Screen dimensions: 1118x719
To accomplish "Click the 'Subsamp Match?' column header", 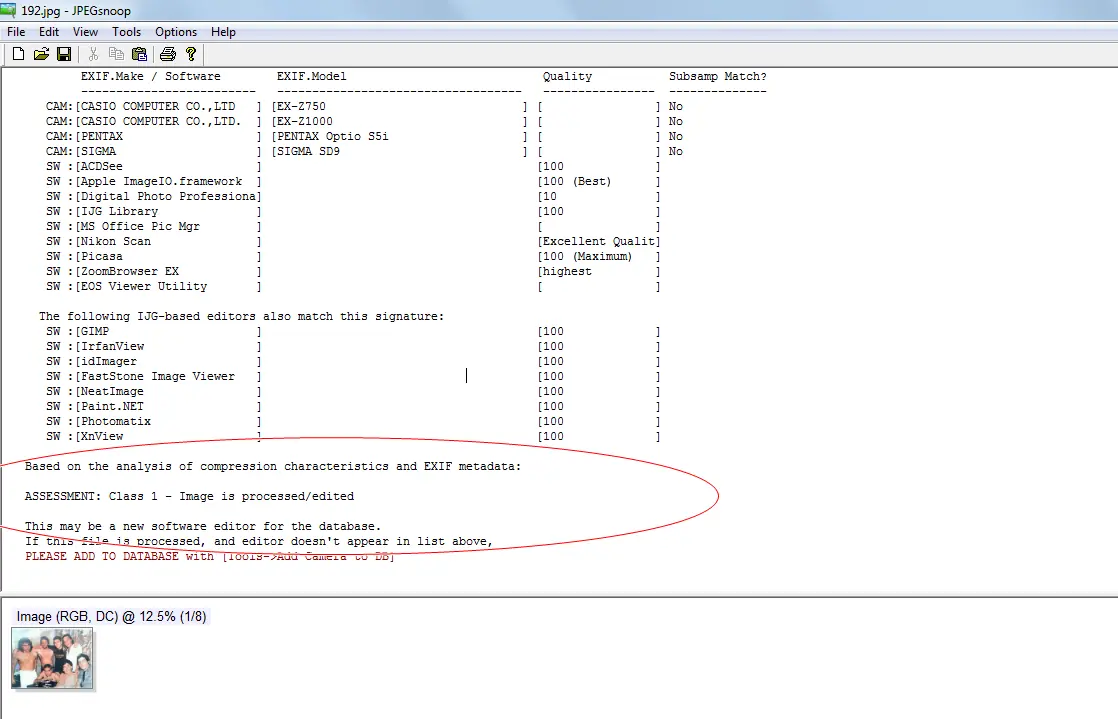I will pos(718,76).
